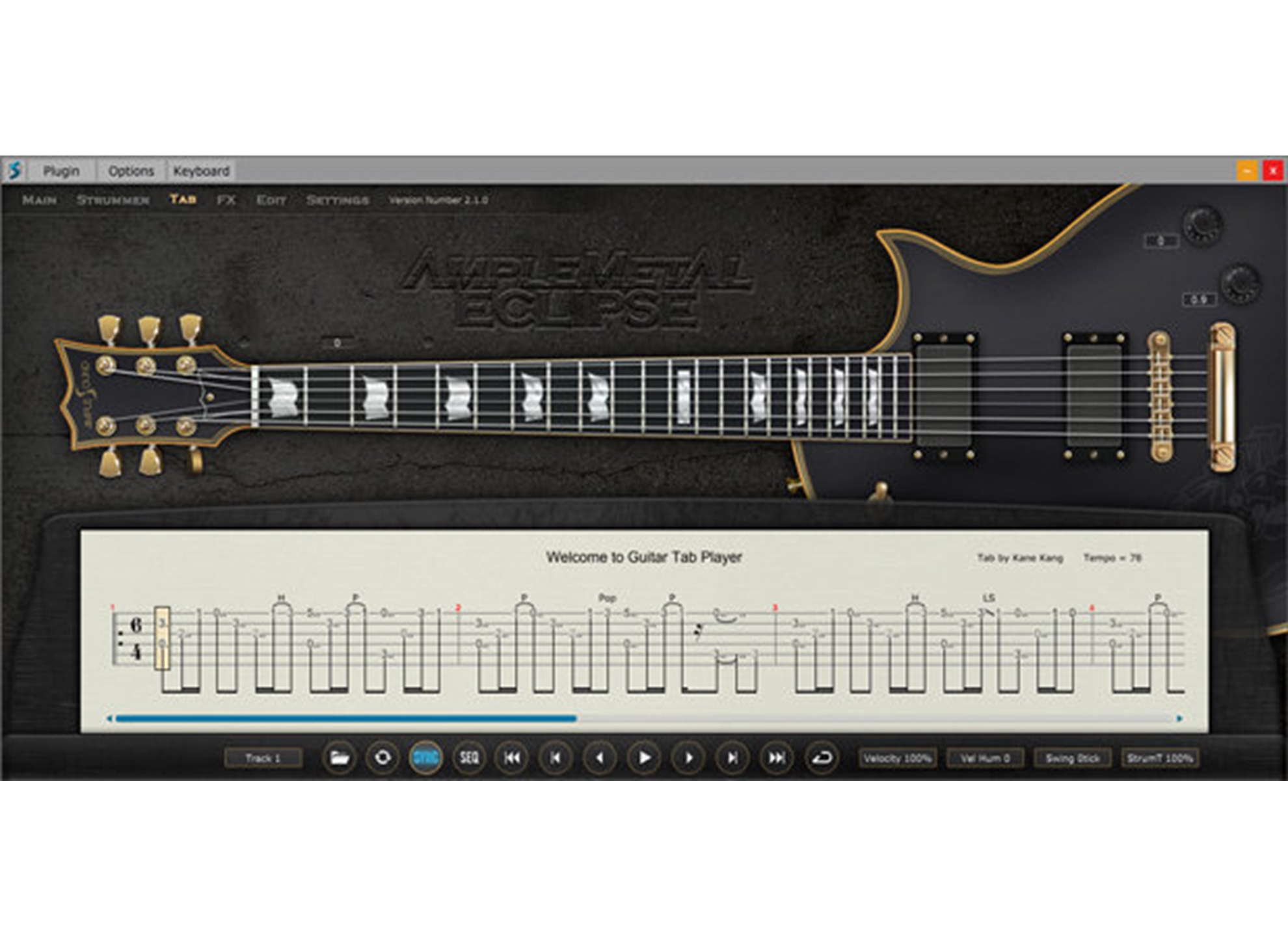This screenshot has width=1288, height=937.
Task: Click the left scroll arrow of tab view
Action: click(x=109, y=719)
